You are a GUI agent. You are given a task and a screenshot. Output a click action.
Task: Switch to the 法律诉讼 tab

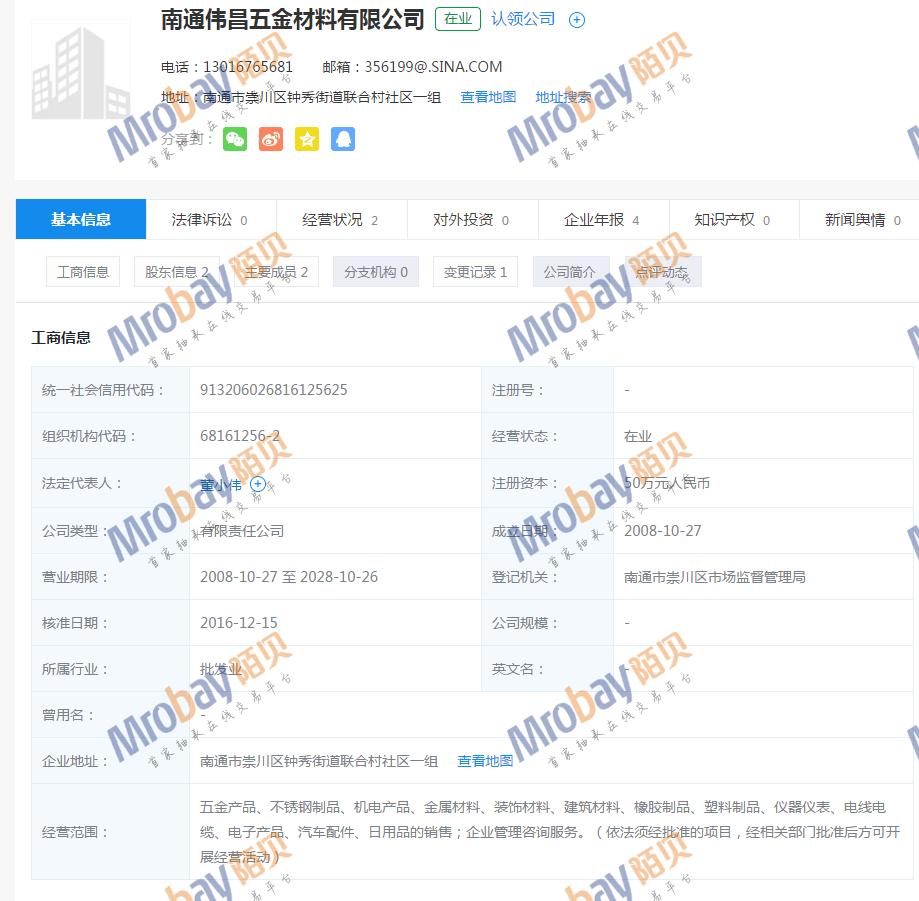pos(210,220)
